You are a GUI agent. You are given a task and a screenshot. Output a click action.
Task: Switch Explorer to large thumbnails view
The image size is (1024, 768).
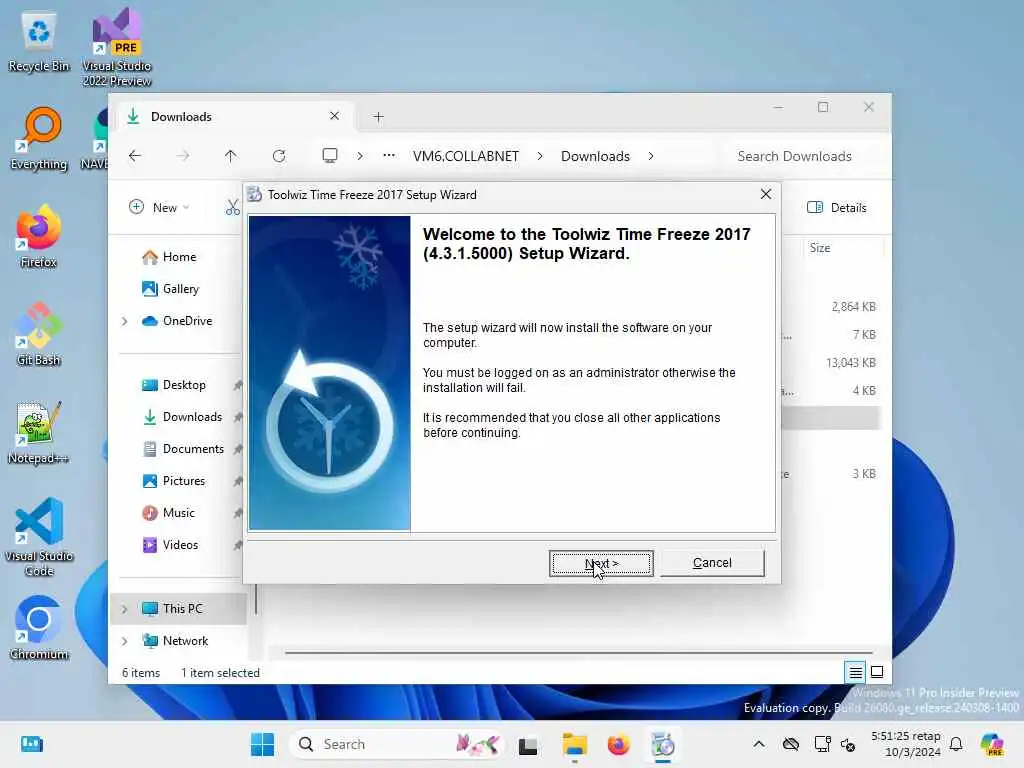pos(877,671)
